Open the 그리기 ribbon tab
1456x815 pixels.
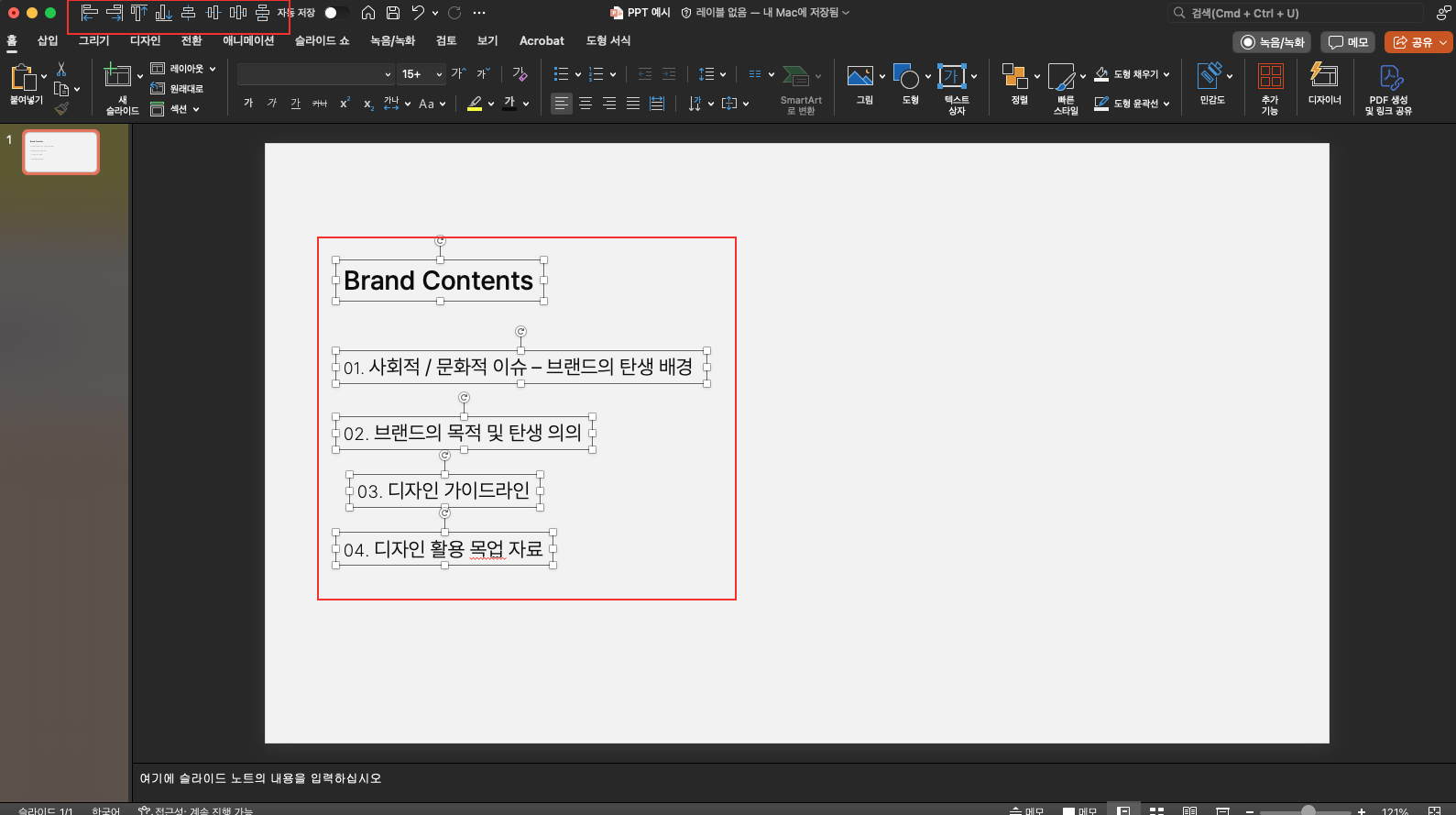click(x=93, y=40)
